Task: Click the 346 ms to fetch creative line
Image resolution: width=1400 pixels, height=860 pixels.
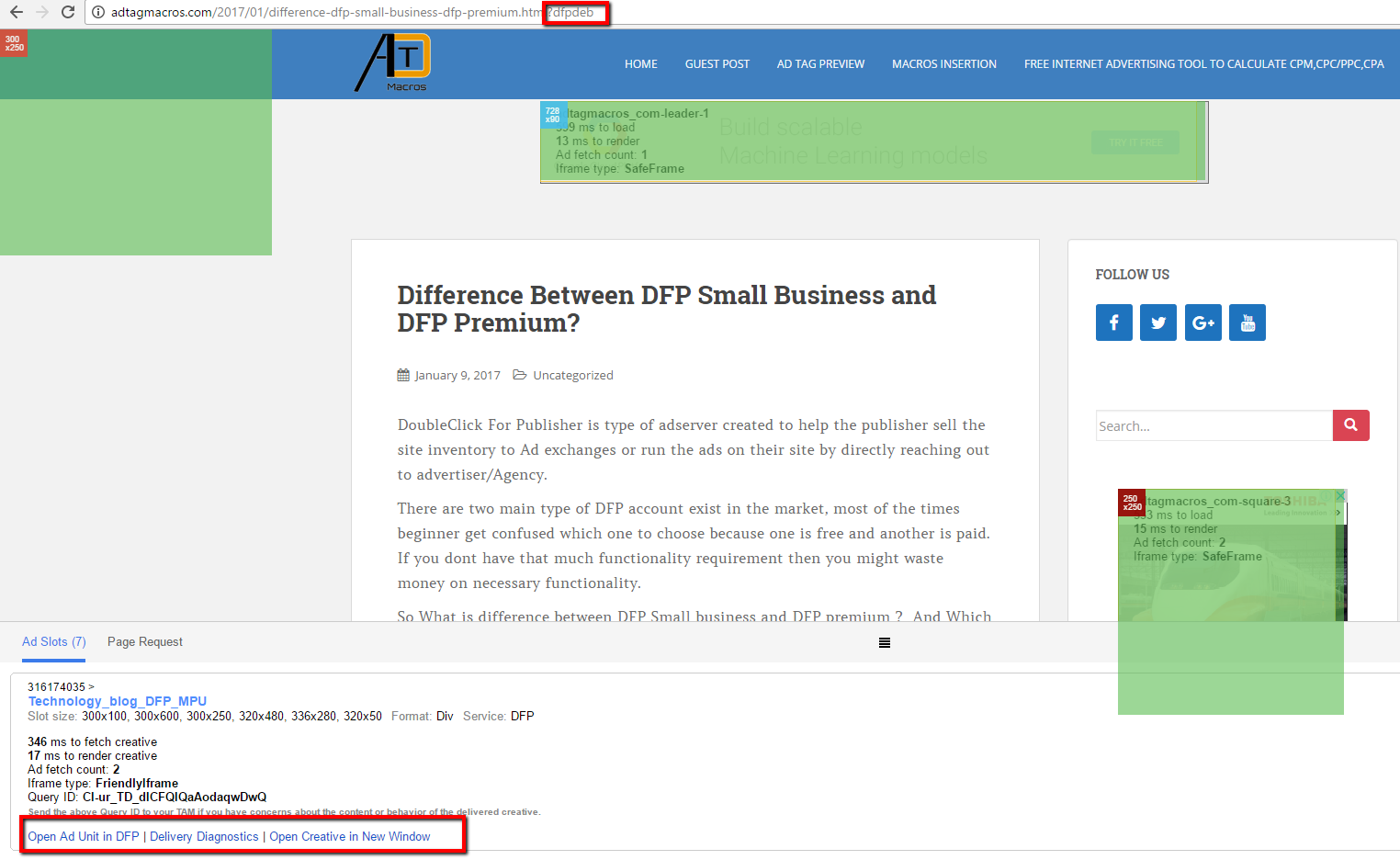Action: [92, 741]
